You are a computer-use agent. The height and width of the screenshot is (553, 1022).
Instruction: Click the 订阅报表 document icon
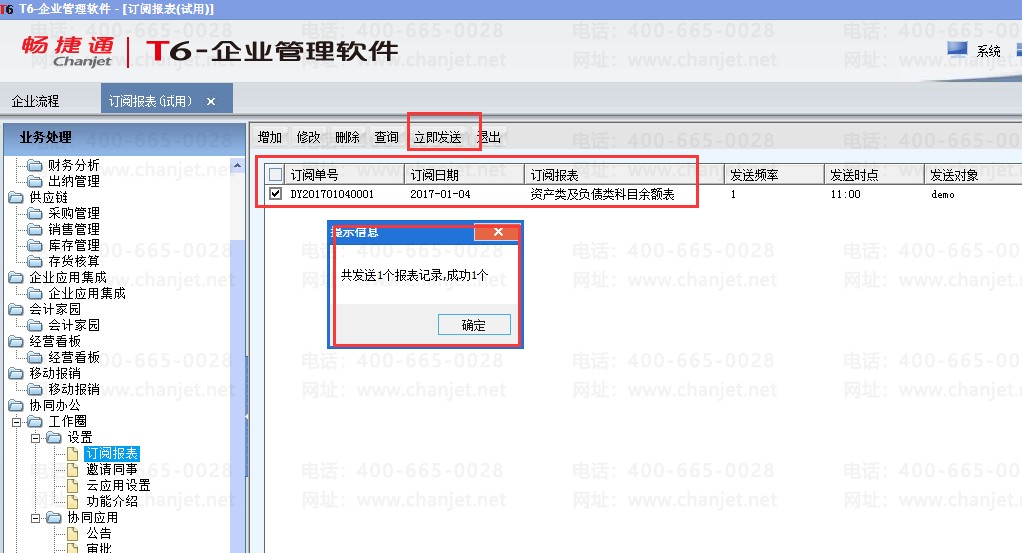tap(73, 453)
